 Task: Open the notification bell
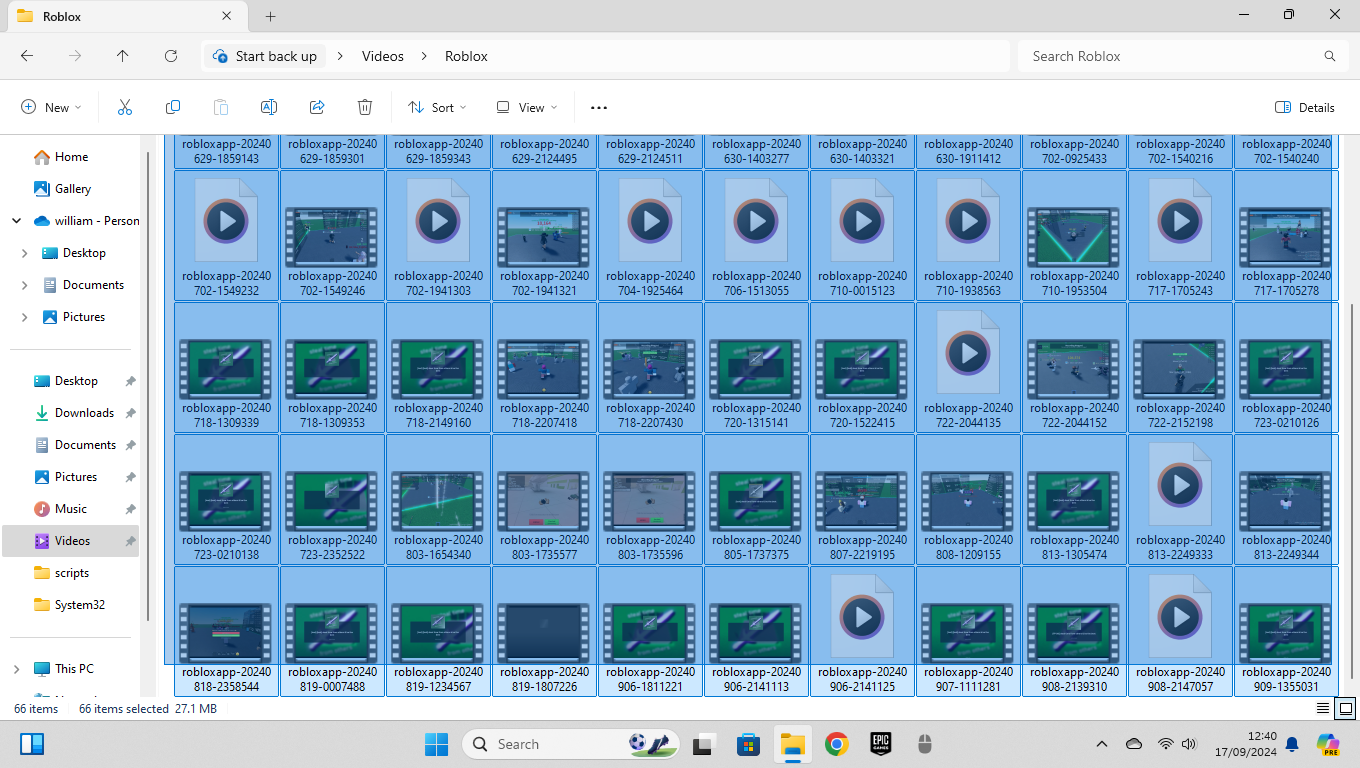pos(1292,744)
